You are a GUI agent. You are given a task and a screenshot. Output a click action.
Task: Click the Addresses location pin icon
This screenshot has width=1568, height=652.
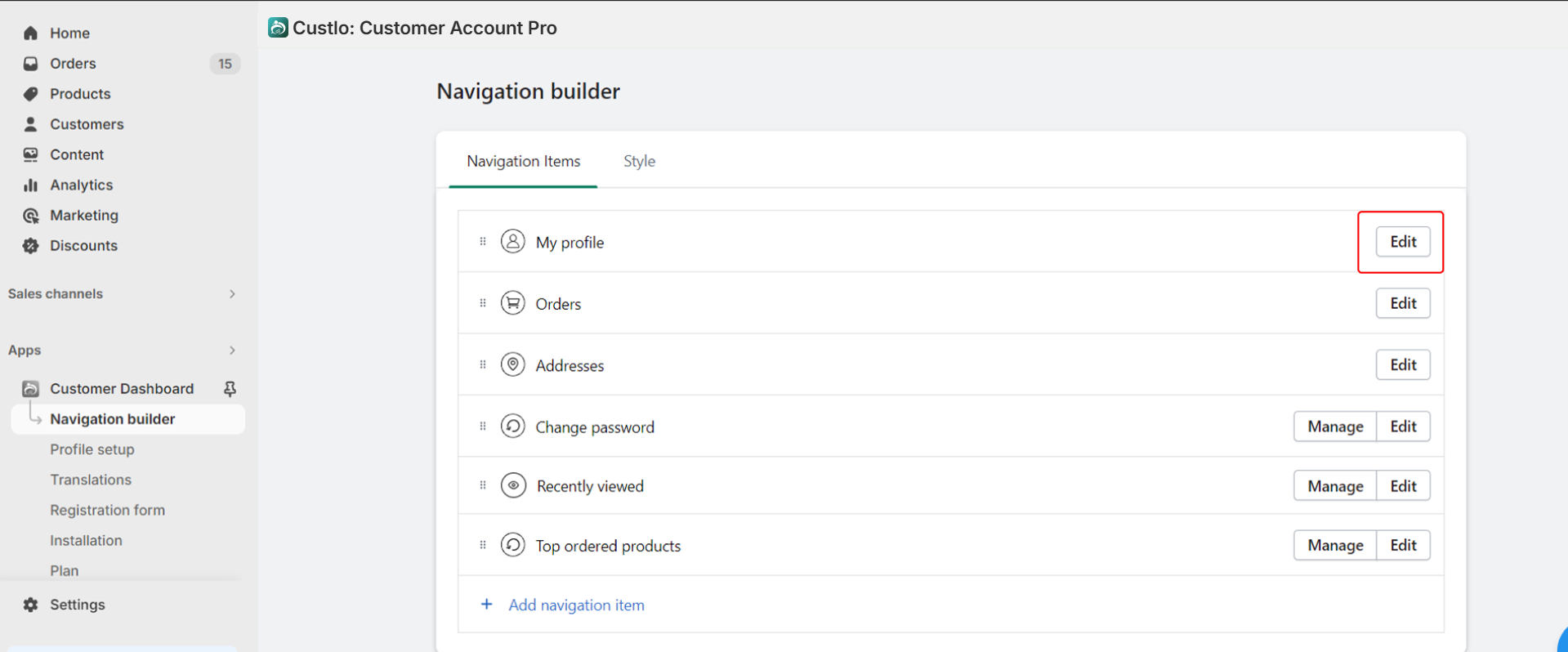(x=513, y=364)
